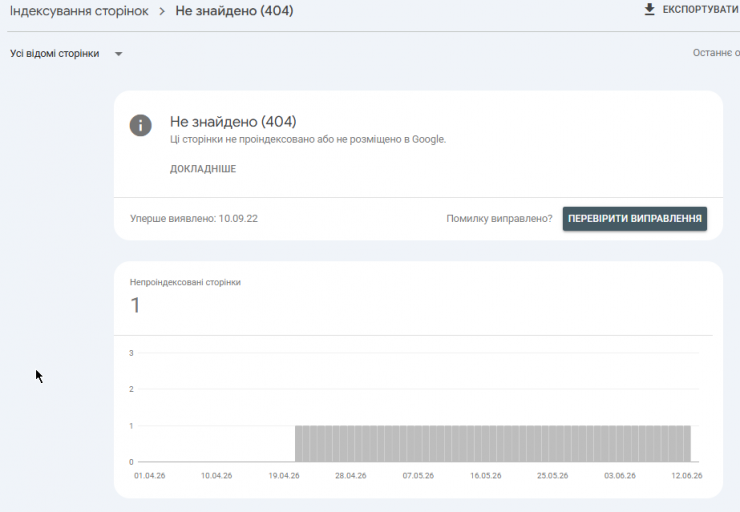Click the 01.04.26 date on chart axis
Screen dimensions: 740x512
[150, 476]
